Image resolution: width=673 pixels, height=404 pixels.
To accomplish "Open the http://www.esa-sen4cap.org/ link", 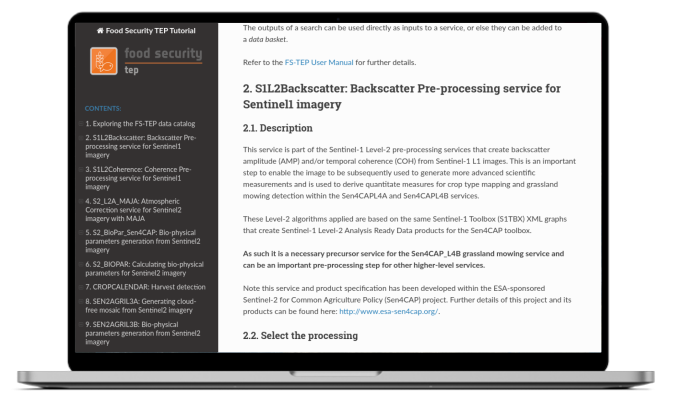I will [x=388, y=311].
